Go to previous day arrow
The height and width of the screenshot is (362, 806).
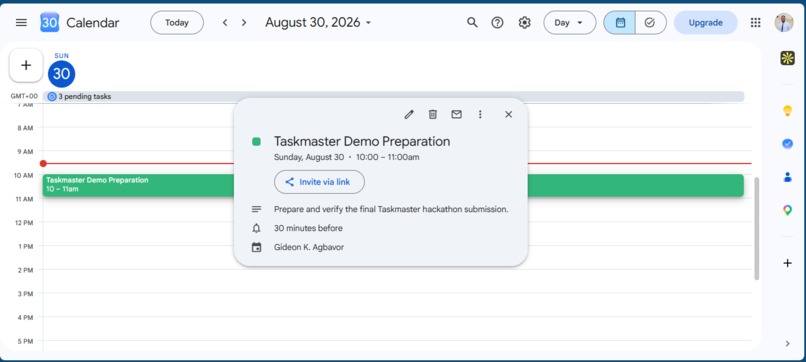click(225, 23)
